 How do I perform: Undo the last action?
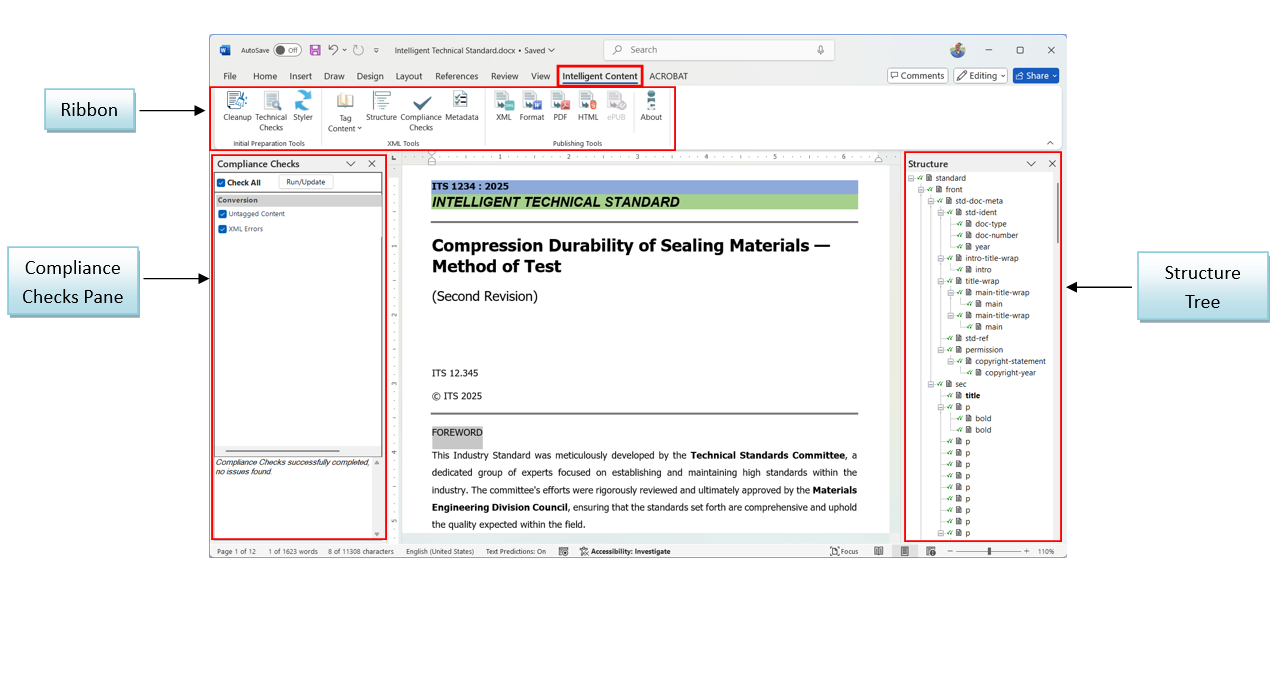coord(333,50)
